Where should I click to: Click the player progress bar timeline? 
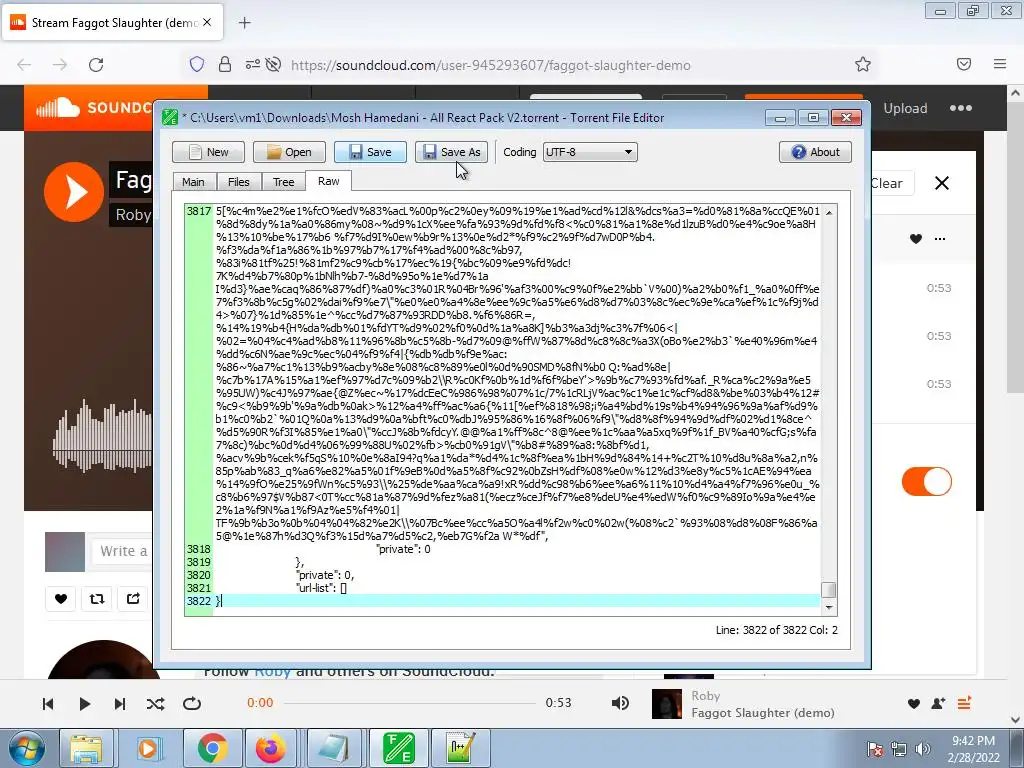tap(409, 703)
